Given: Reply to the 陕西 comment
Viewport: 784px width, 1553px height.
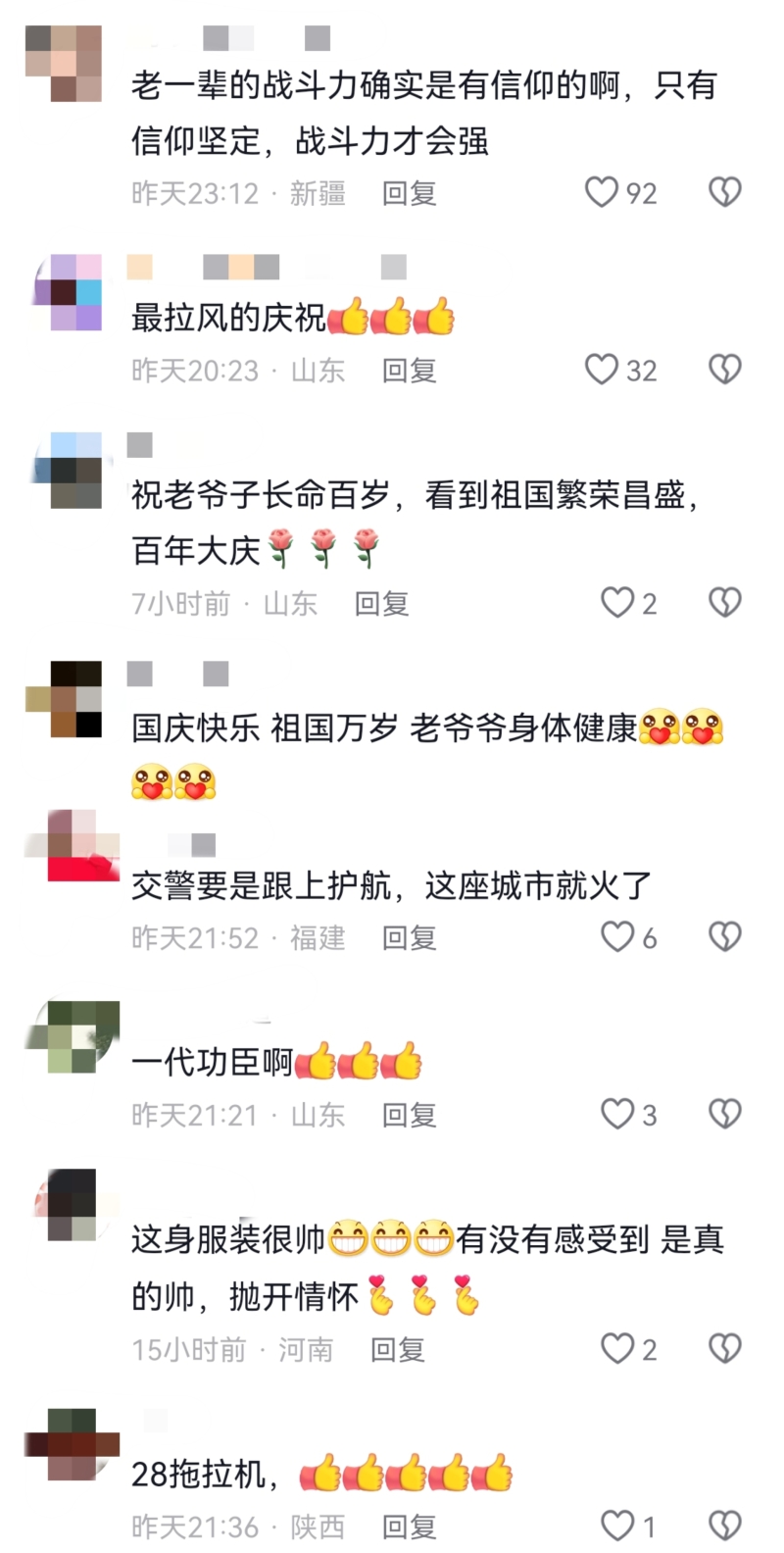Looking at the screenshot, I should point(409,1527).
